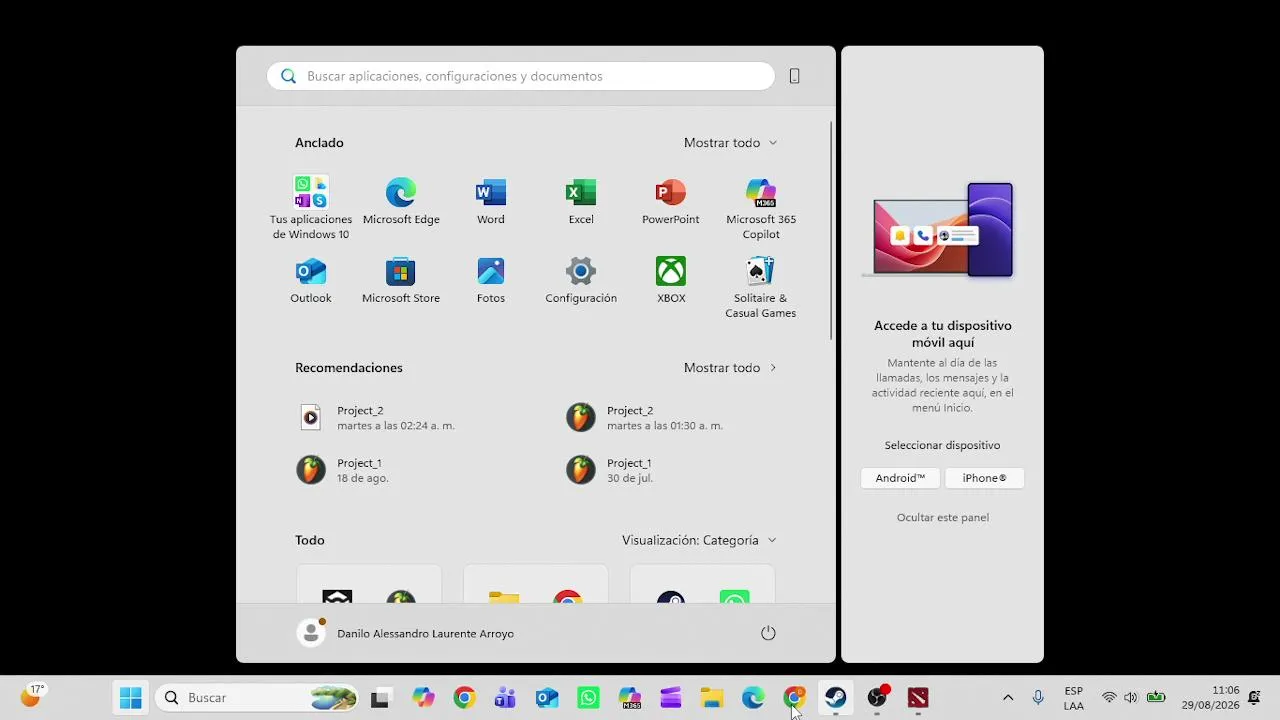Open the clock showing 11:06
Screen dimensions: 1280x720
tap(1210, 698)
